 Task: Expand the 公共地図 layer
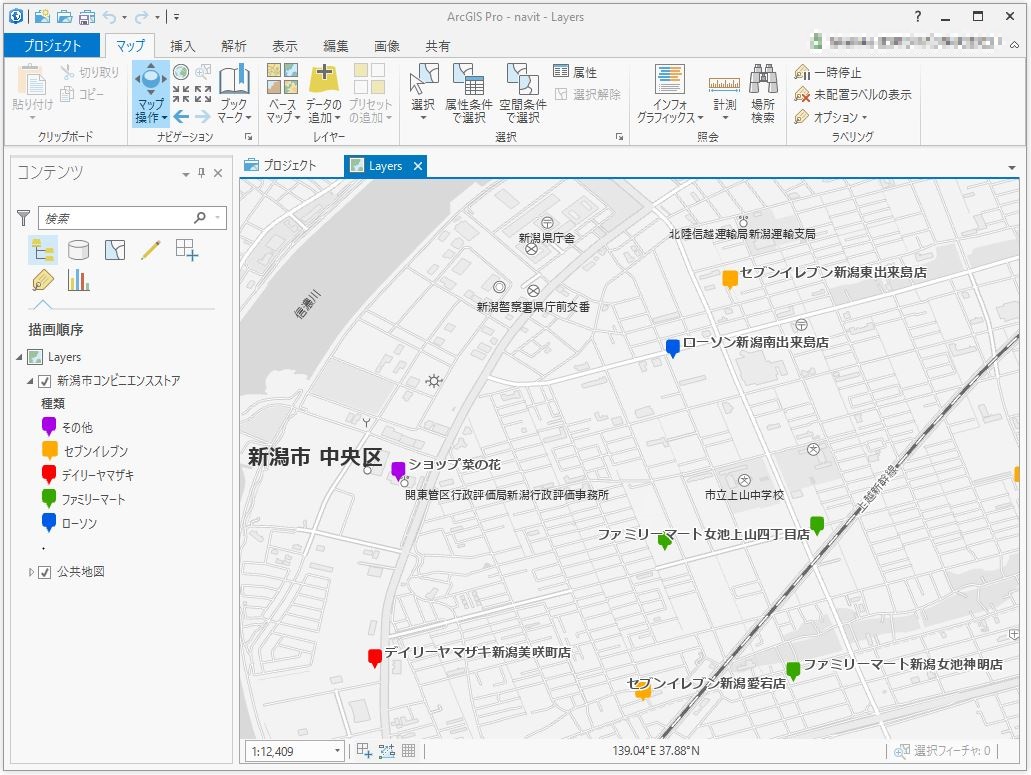coord(30,573)
